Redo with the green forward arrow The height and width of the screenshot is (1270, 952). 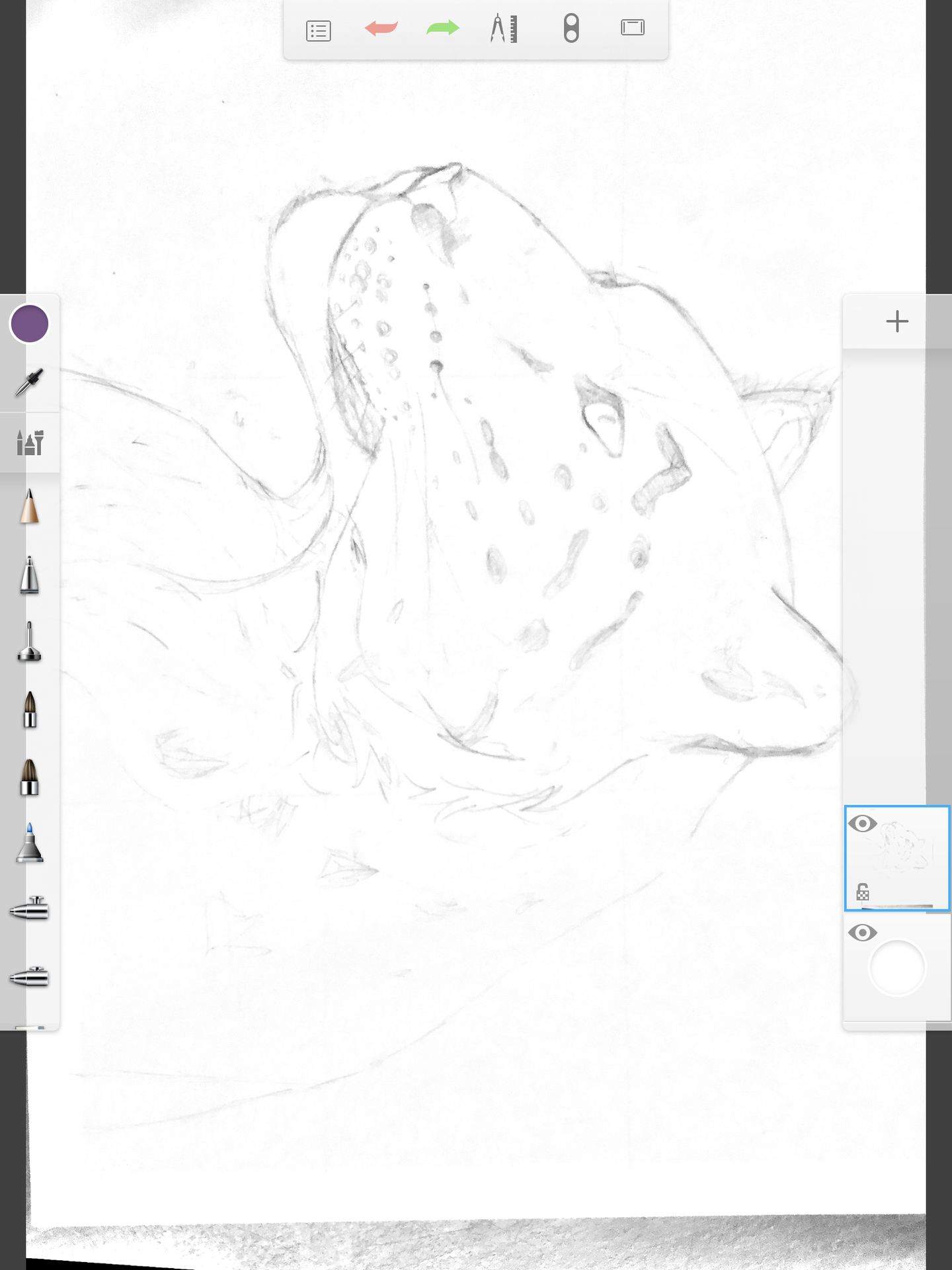point(442,28)
